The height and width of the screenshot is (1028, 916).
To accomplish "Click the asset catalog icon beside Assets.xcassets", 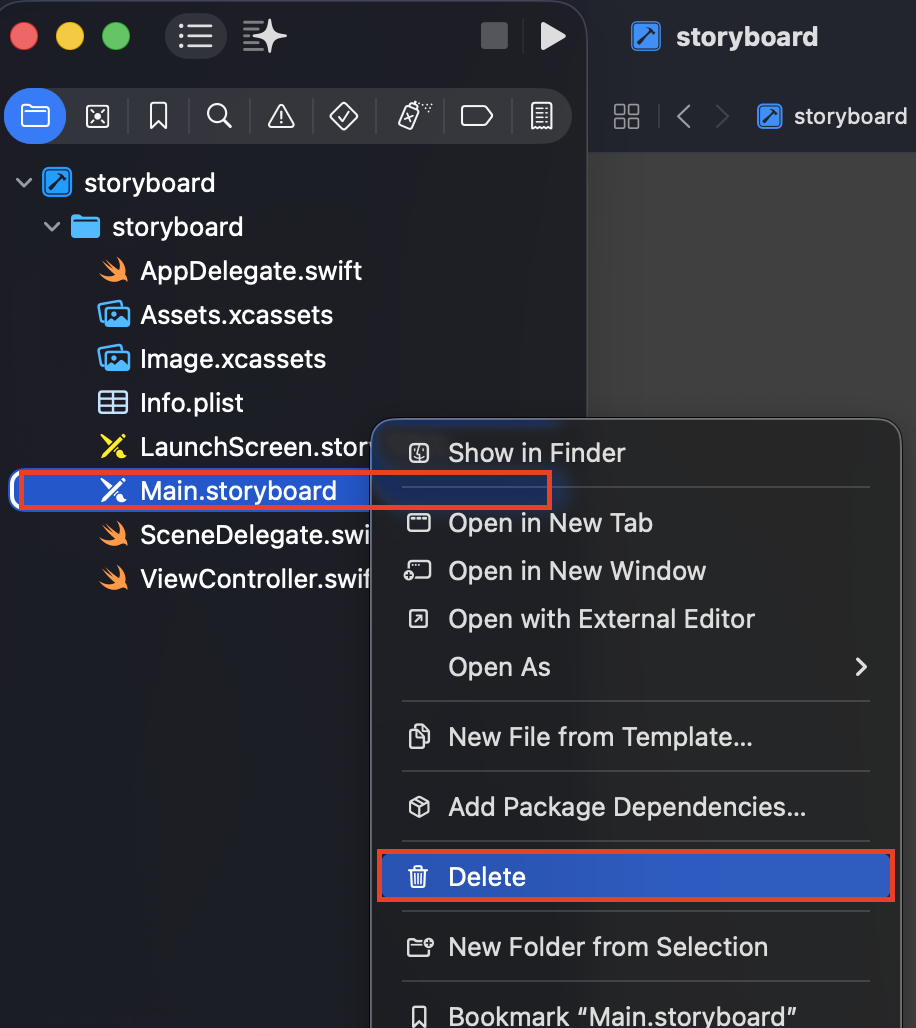I will pyautogui.click(x=113, y=315).
